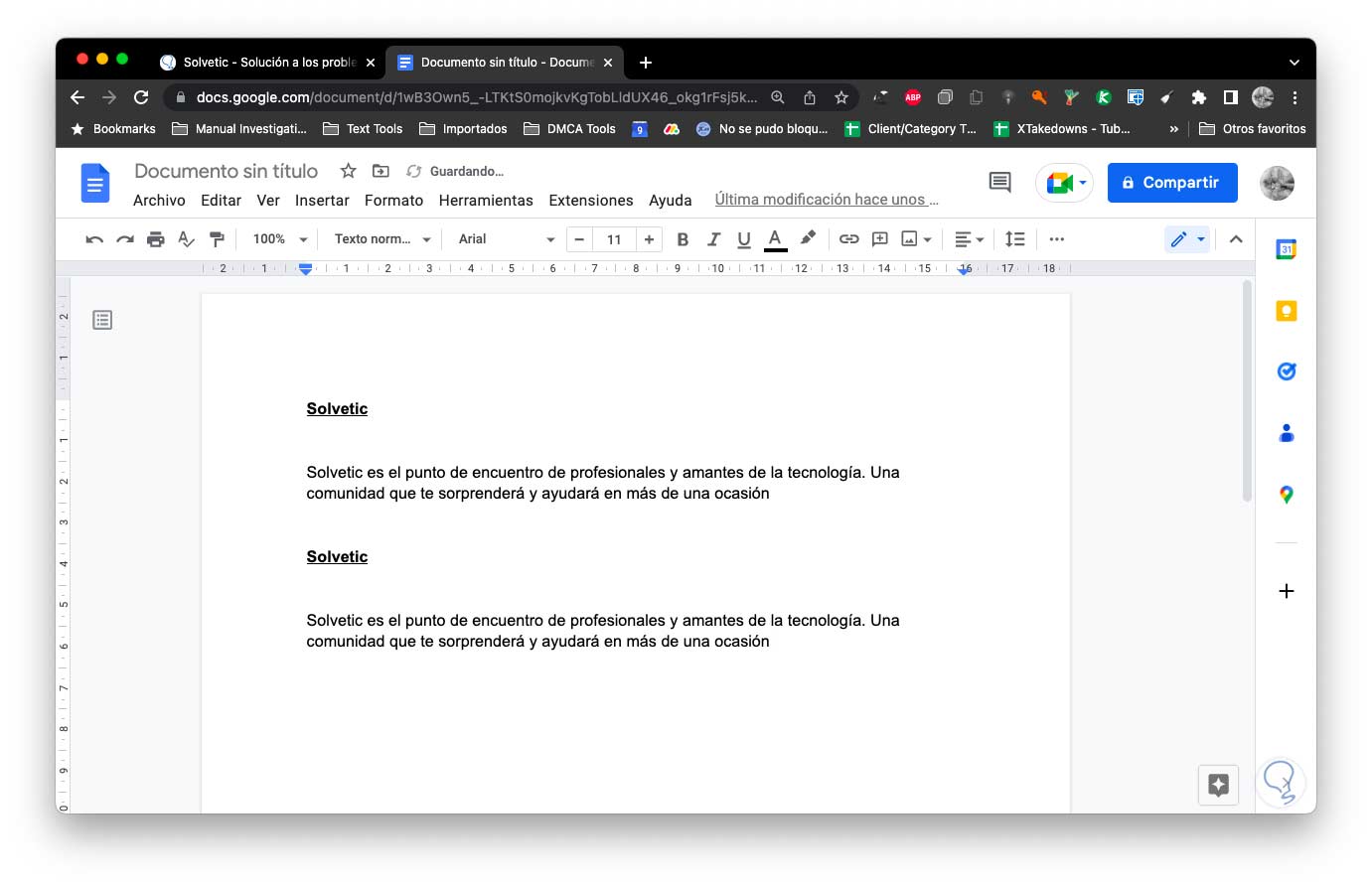The image size is (1372, 887).
Task: Open the text alignment dropdown
Action: [969, 239]
